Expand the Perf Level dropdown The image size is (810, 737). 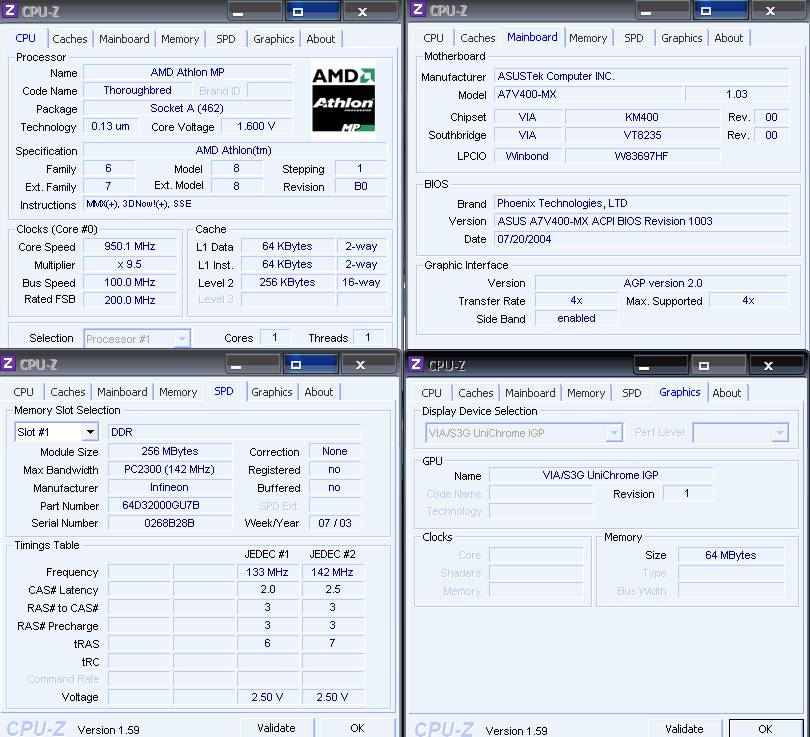(x=779, y=433)
